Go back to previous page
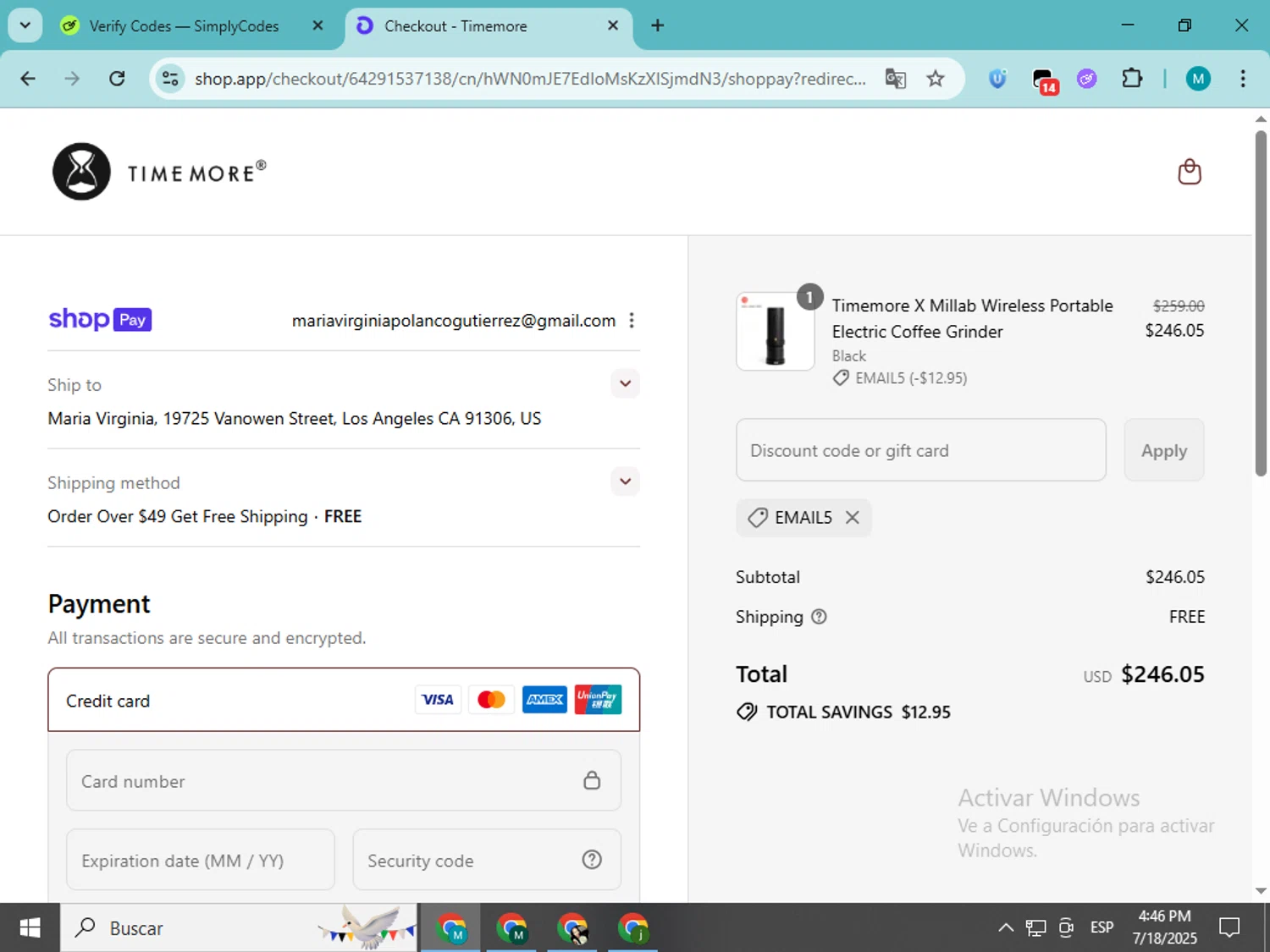This screenshot has width=1270, height=952. tap(28, 79)
